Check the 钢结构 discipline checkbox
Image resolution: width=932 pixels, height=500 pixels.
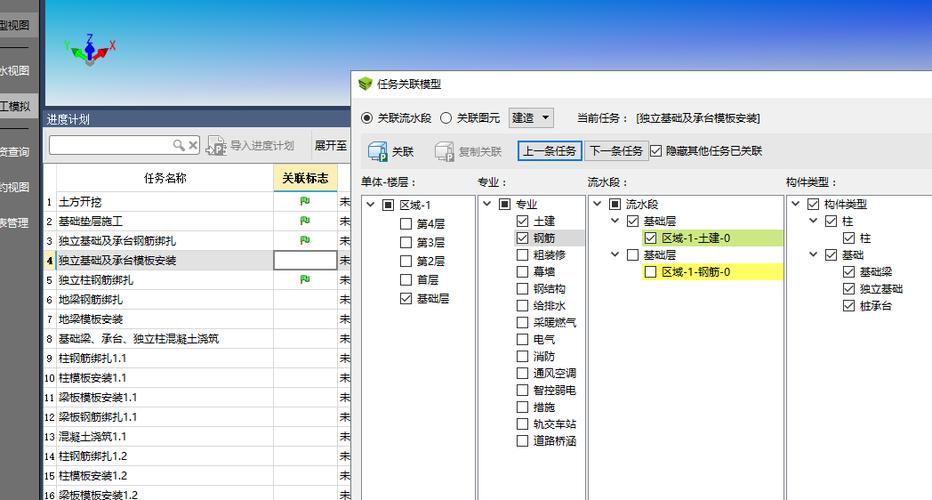(522, 289)
